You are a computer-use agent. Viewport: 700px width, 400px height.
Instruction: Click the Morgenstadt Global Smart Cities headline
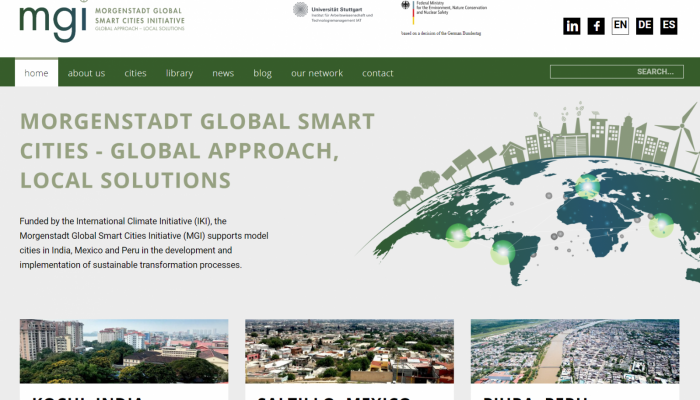[x=197, y=150]
